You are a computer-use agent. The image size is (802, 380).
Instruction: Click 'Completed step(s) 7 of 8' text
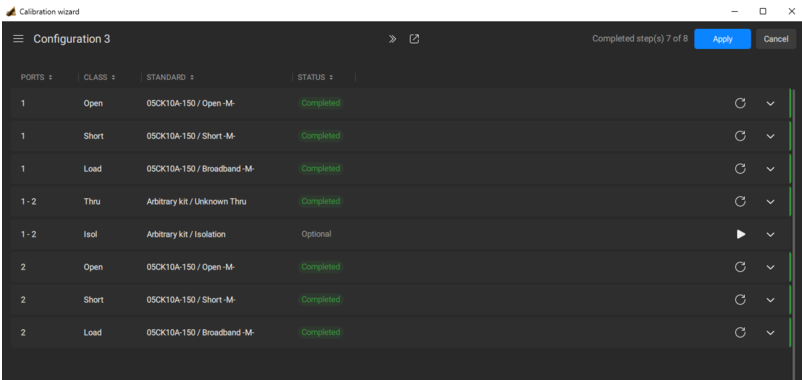639,38
